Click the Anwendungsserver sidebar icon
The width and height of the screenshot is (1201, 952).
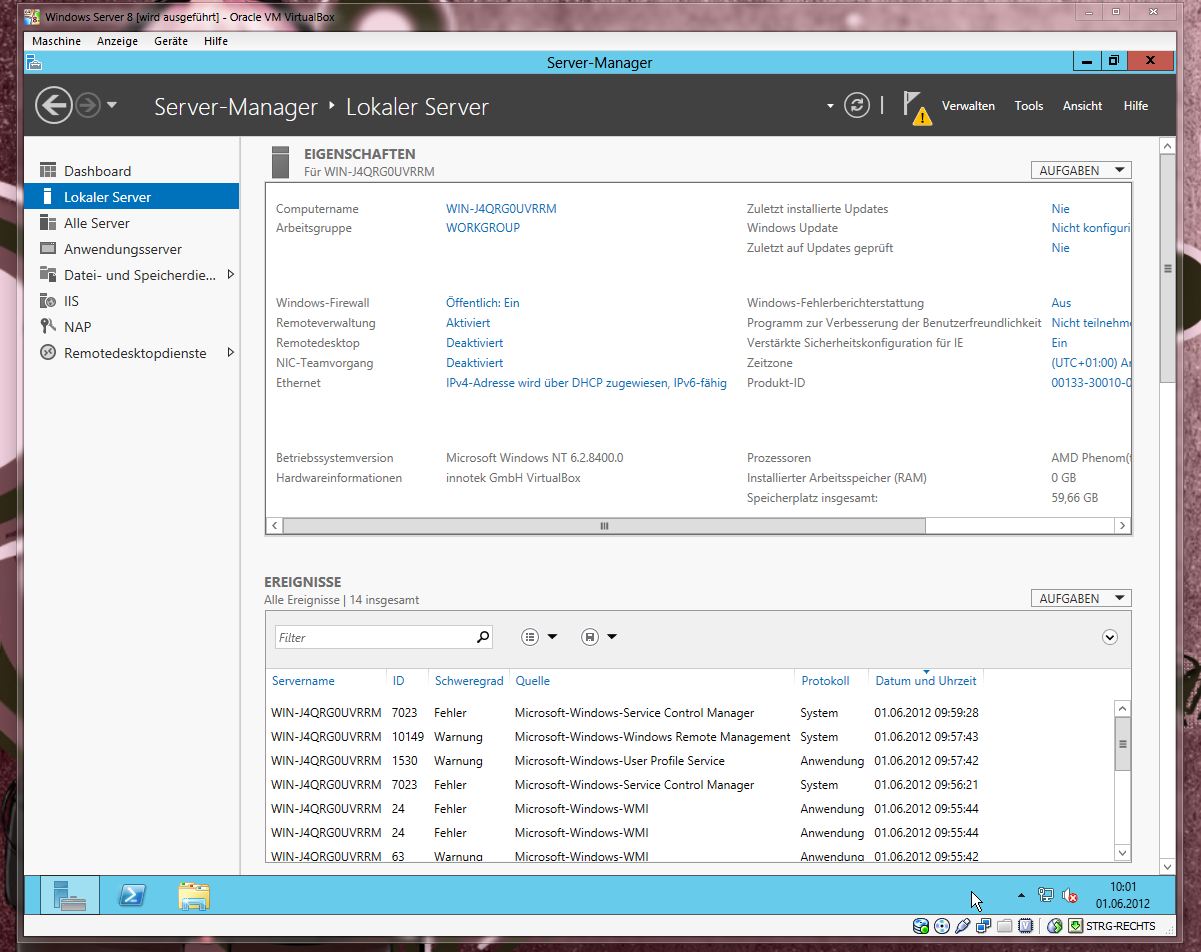pyautogui.click(x=47, y=248)
